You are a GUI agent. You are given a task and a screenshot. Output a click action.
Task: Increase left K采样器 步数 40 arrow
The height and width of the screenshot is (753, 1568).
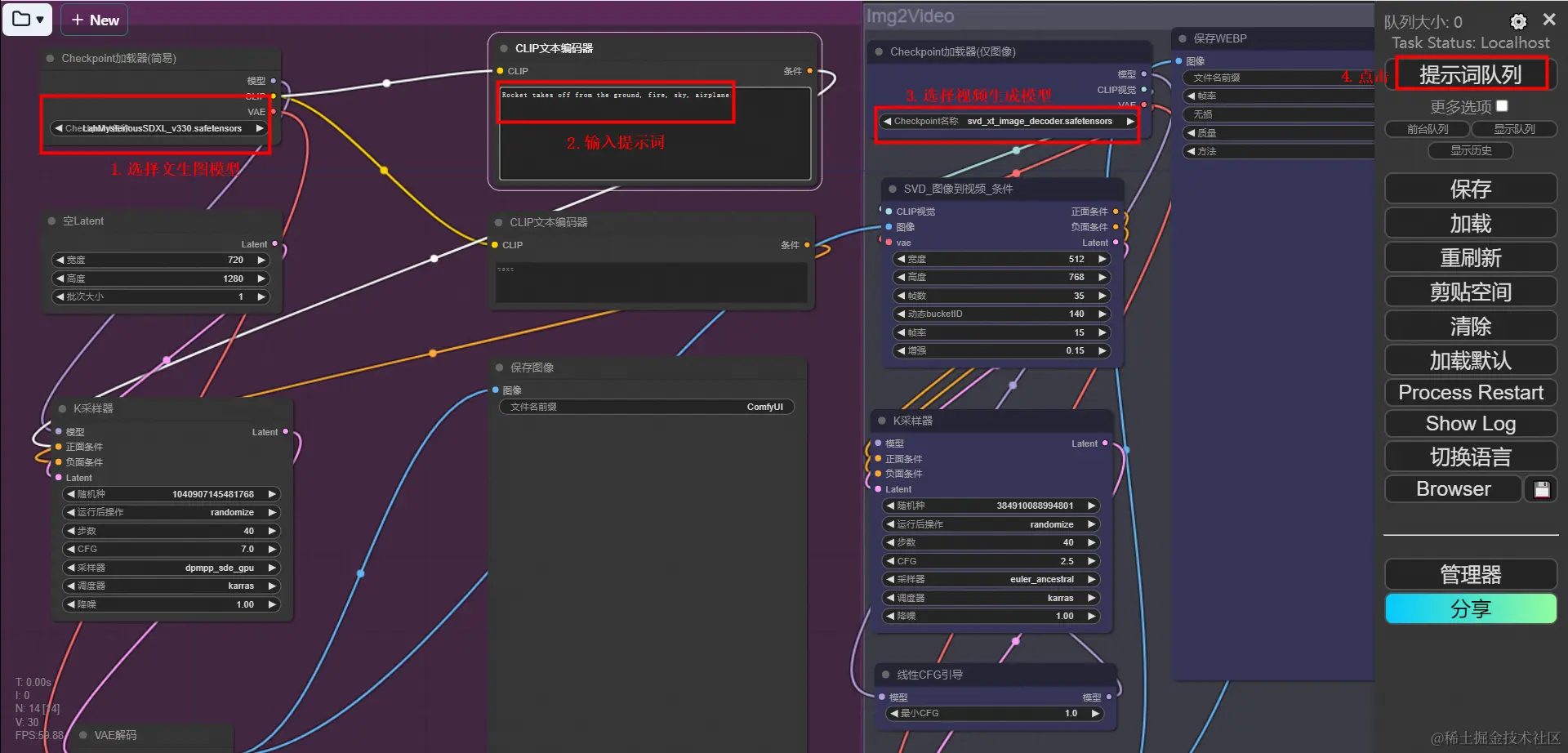(272, 531)
